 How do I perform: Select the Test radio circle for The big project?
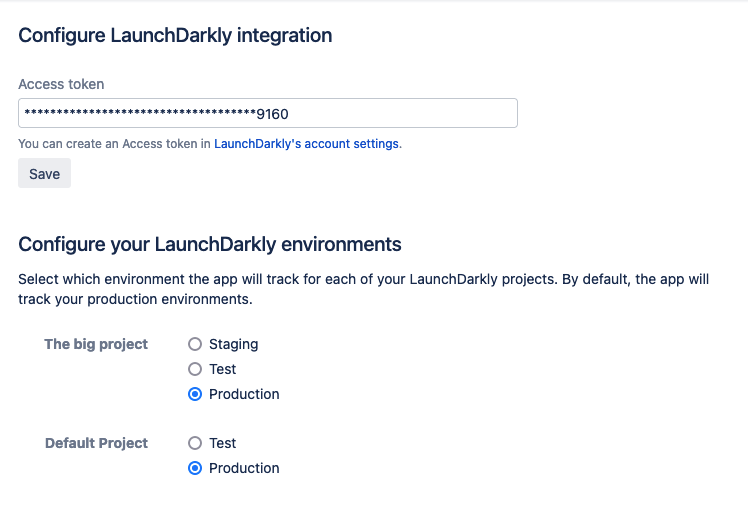[x=195, y=369]
